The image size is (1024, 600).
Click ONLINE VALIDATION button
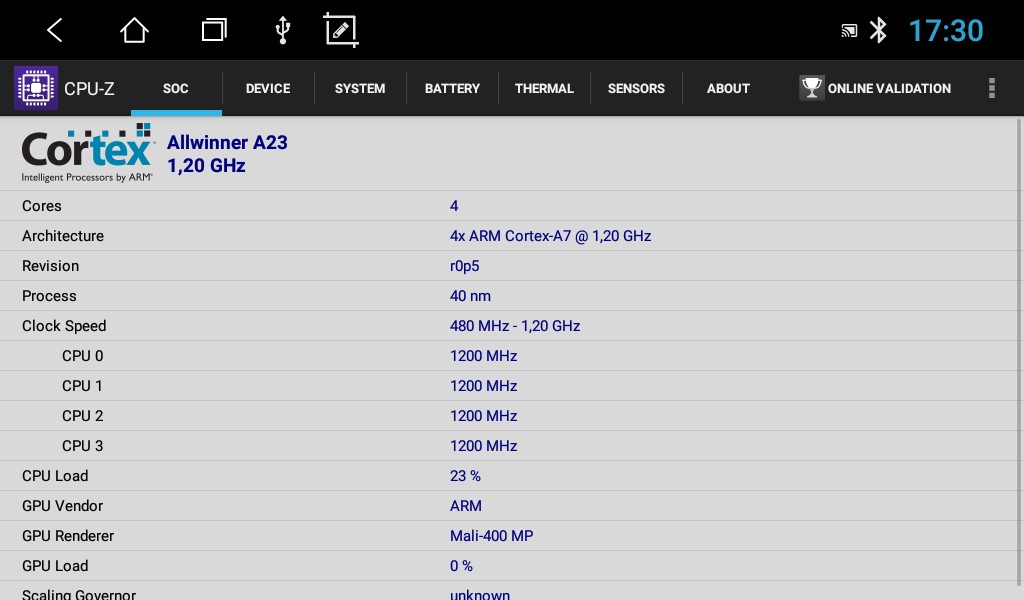pos(875,88)
